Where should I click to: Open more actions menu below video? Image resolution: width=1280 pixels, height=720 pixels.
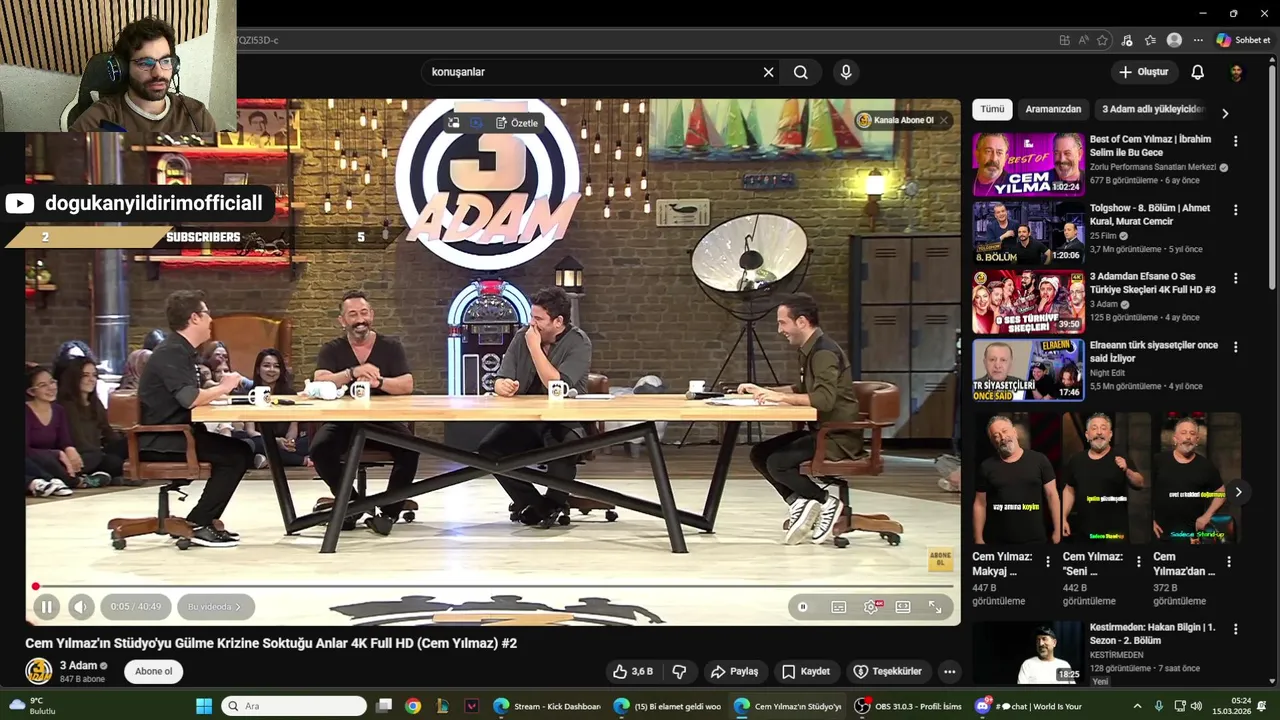click(x=950, y=671)
